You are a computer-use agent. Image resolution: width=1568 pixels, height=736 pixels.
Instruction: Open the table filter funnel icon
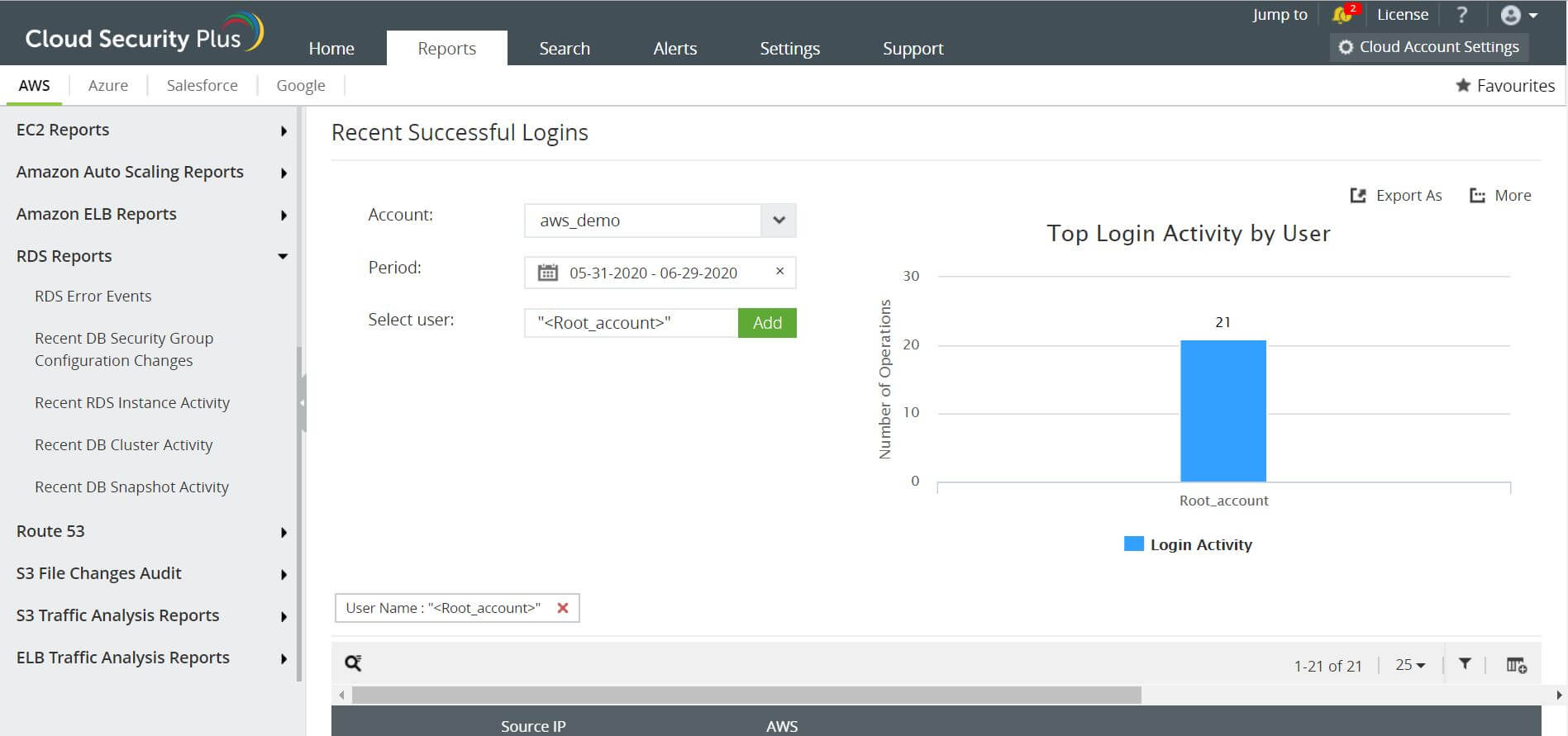pyautogui.click(x=1465, y=664)
